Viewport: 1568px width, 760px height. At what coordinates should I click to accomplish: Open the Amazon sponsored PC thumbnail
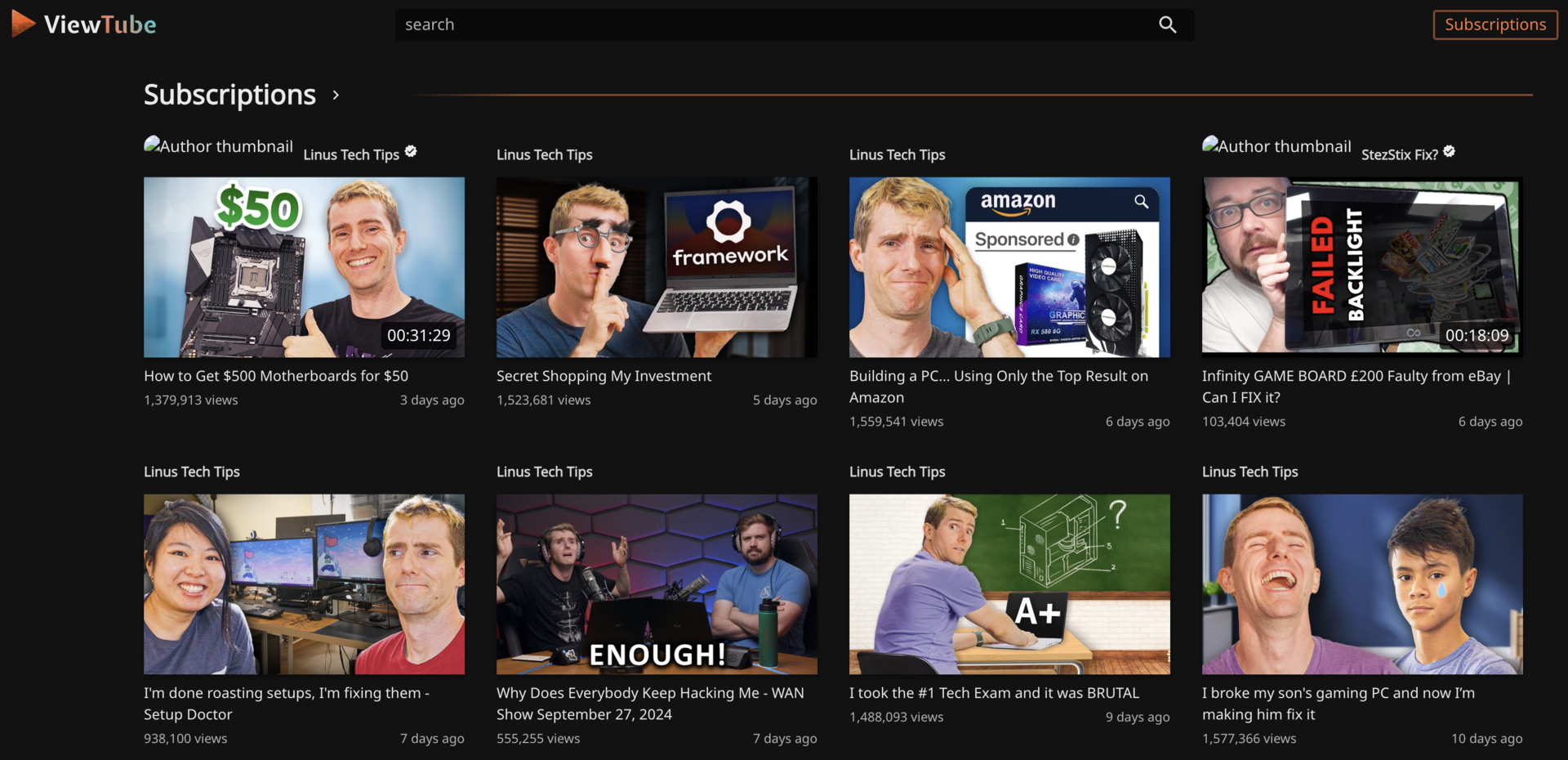pyautogui.click(x=1009, y=267)
